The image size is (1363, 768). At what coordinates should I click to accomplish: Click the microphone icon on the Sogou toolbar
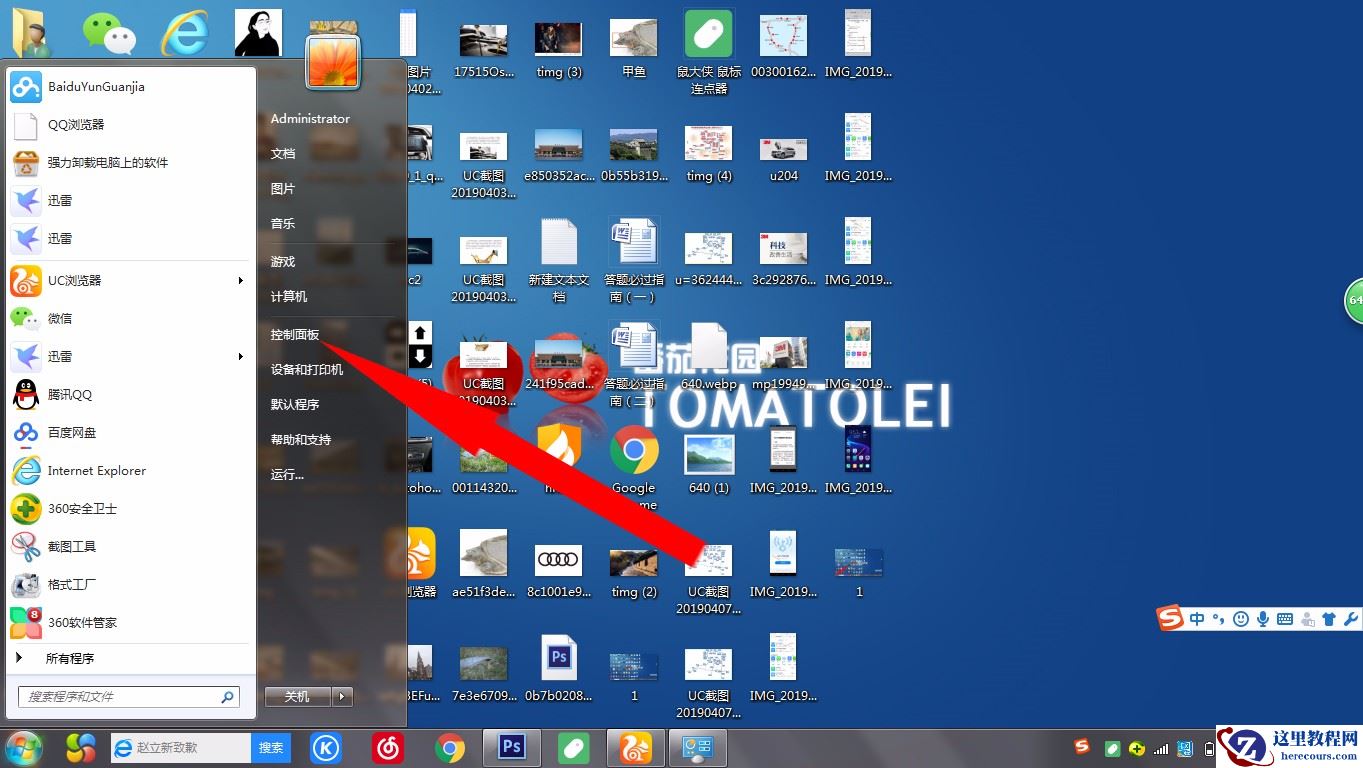coord(1264,619)
